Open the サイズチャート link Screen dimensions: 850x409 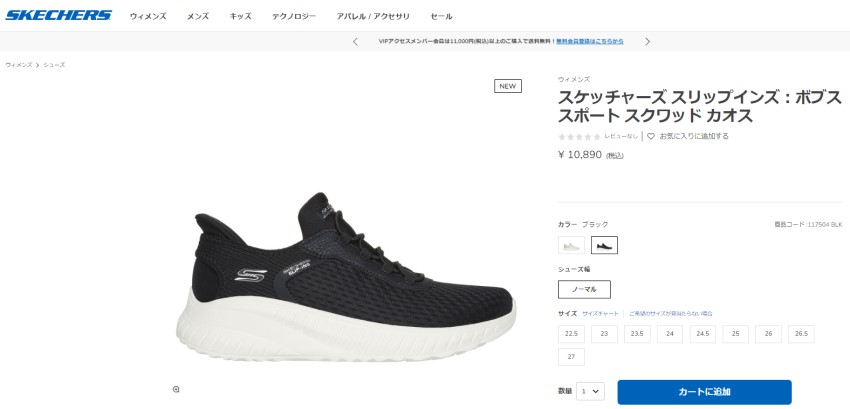[601, 314]
